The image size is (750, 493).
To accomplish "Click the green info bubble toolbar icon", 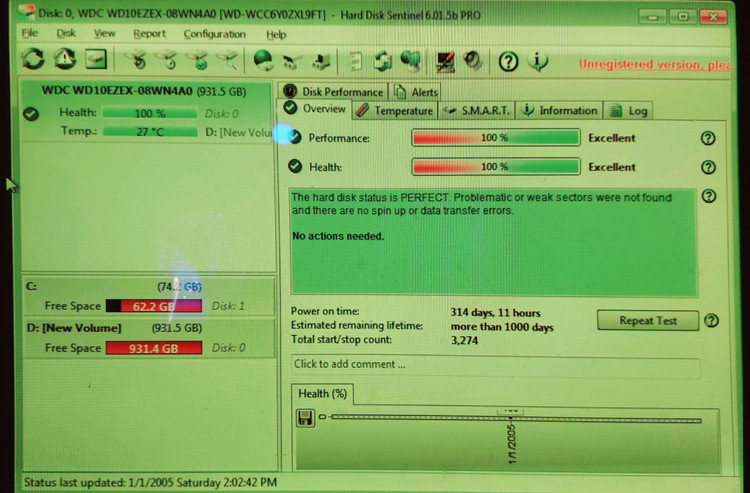I will [x=538, y=61].
